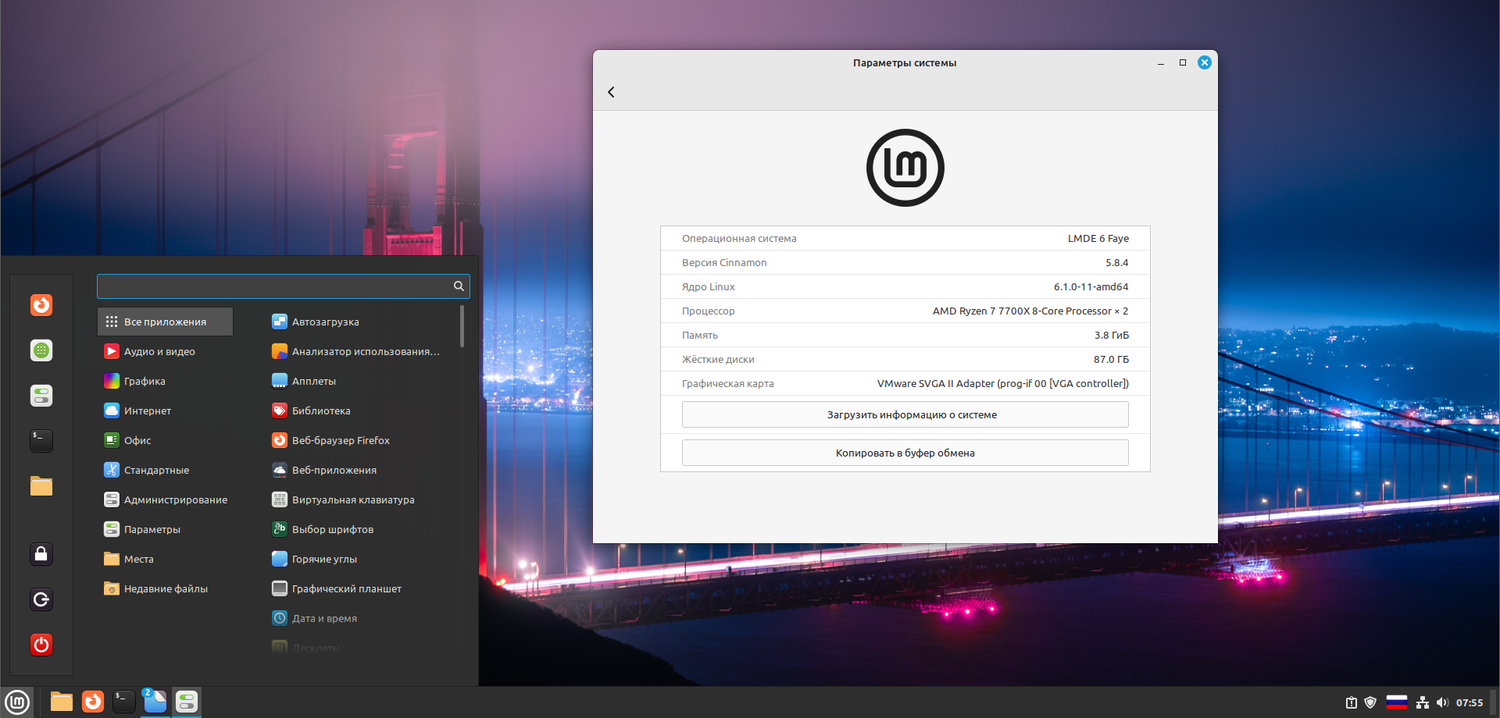Screen dimensions: 1500x718
Task: Focus the application menu search field
Action: 283,286
